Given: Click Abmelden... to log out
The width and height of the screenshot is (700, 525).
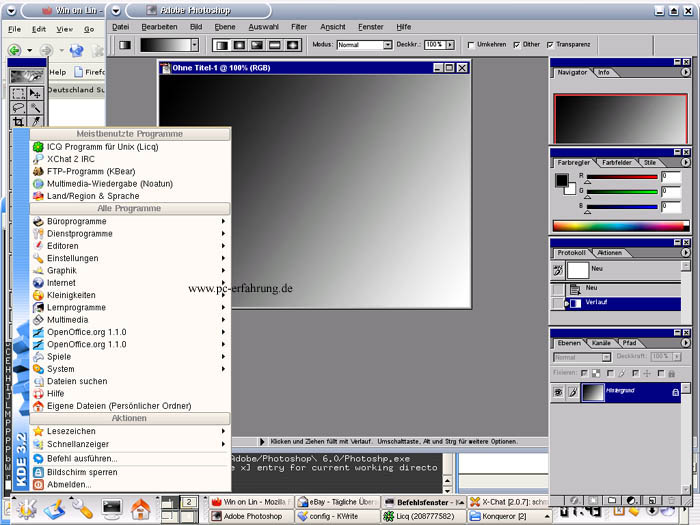Looking at the screenshot, I should pos(69,484).
